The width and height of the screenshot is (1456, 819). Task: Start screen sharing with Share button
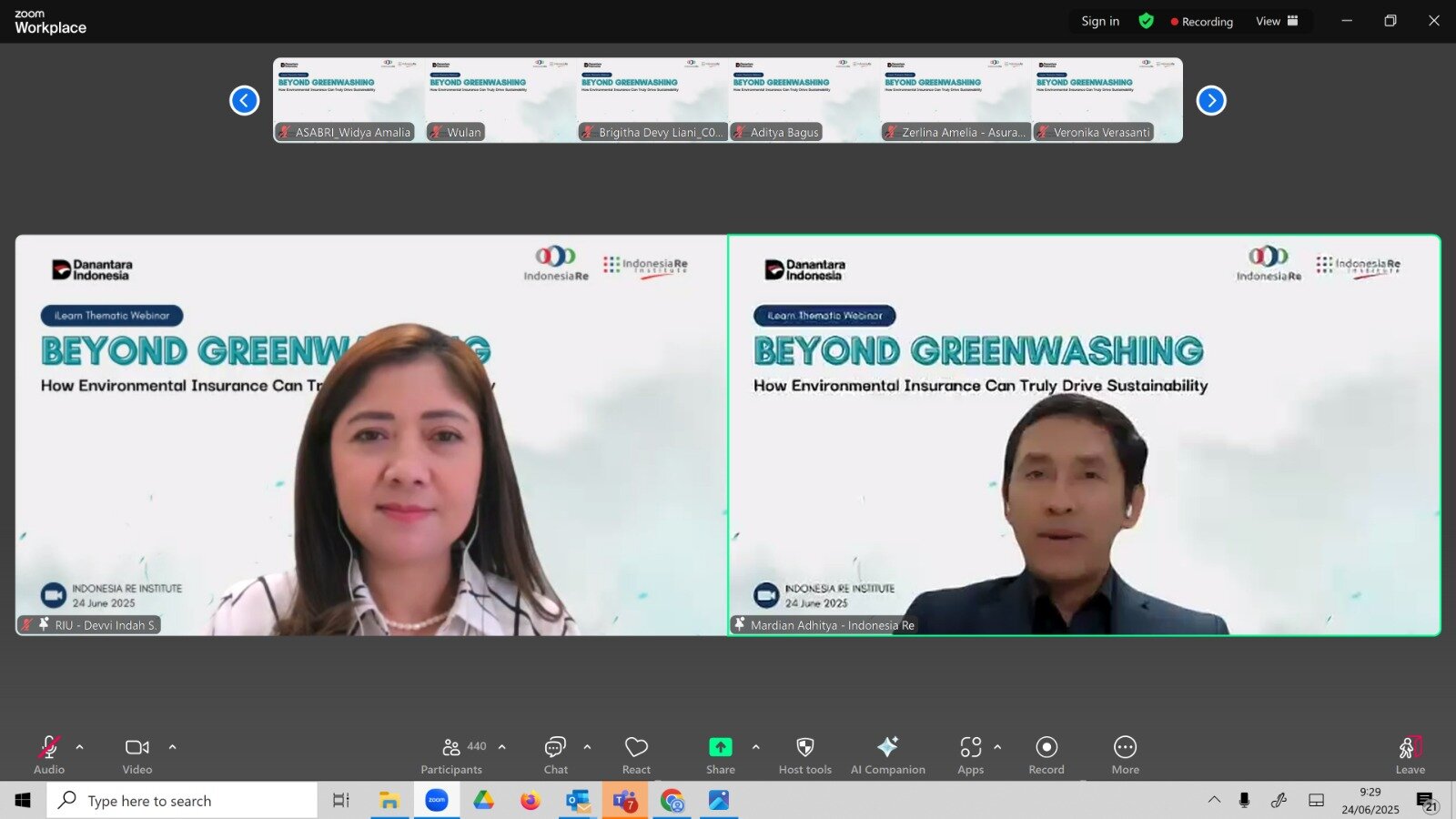click(x=721, y=755)
